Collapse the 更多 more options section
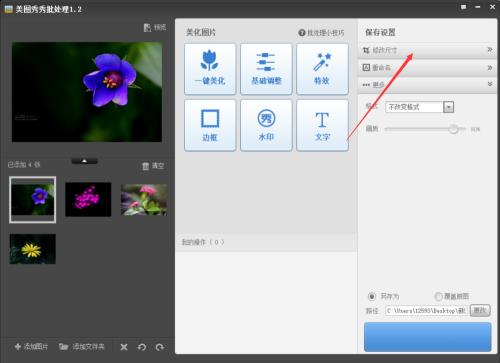This screenshot has width=500, height=363. [427, 85]
